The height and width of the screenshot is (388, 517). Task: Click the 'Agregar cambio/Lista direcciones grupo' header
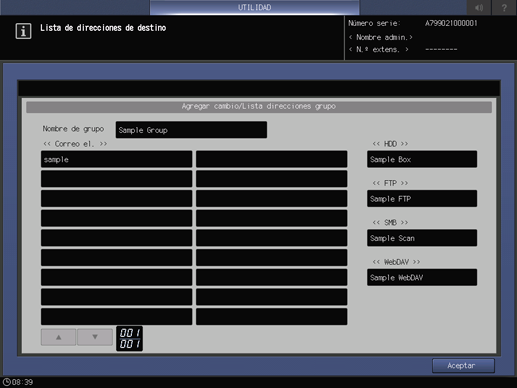(x=259, y=107)
